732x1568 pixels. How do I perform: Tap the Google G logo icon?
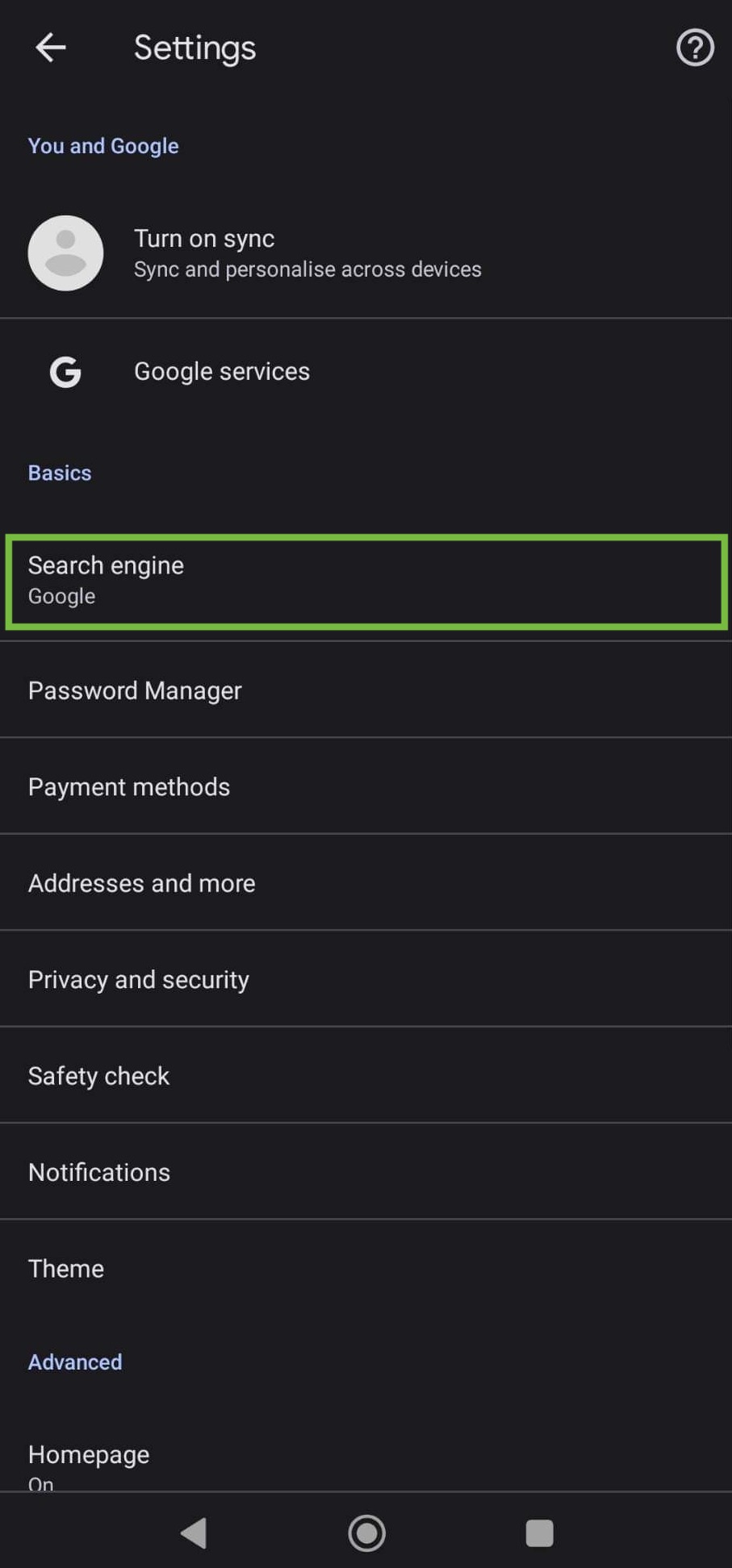65,372
